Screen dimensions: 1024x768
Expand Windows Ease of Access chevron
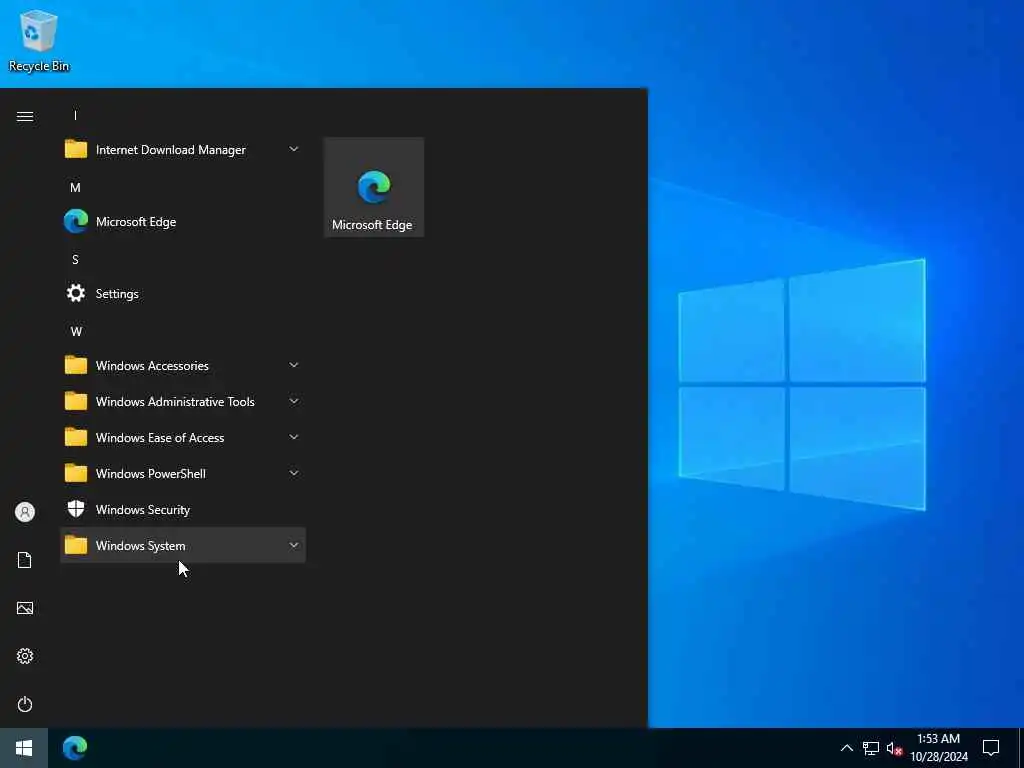(x=294, y=437)
